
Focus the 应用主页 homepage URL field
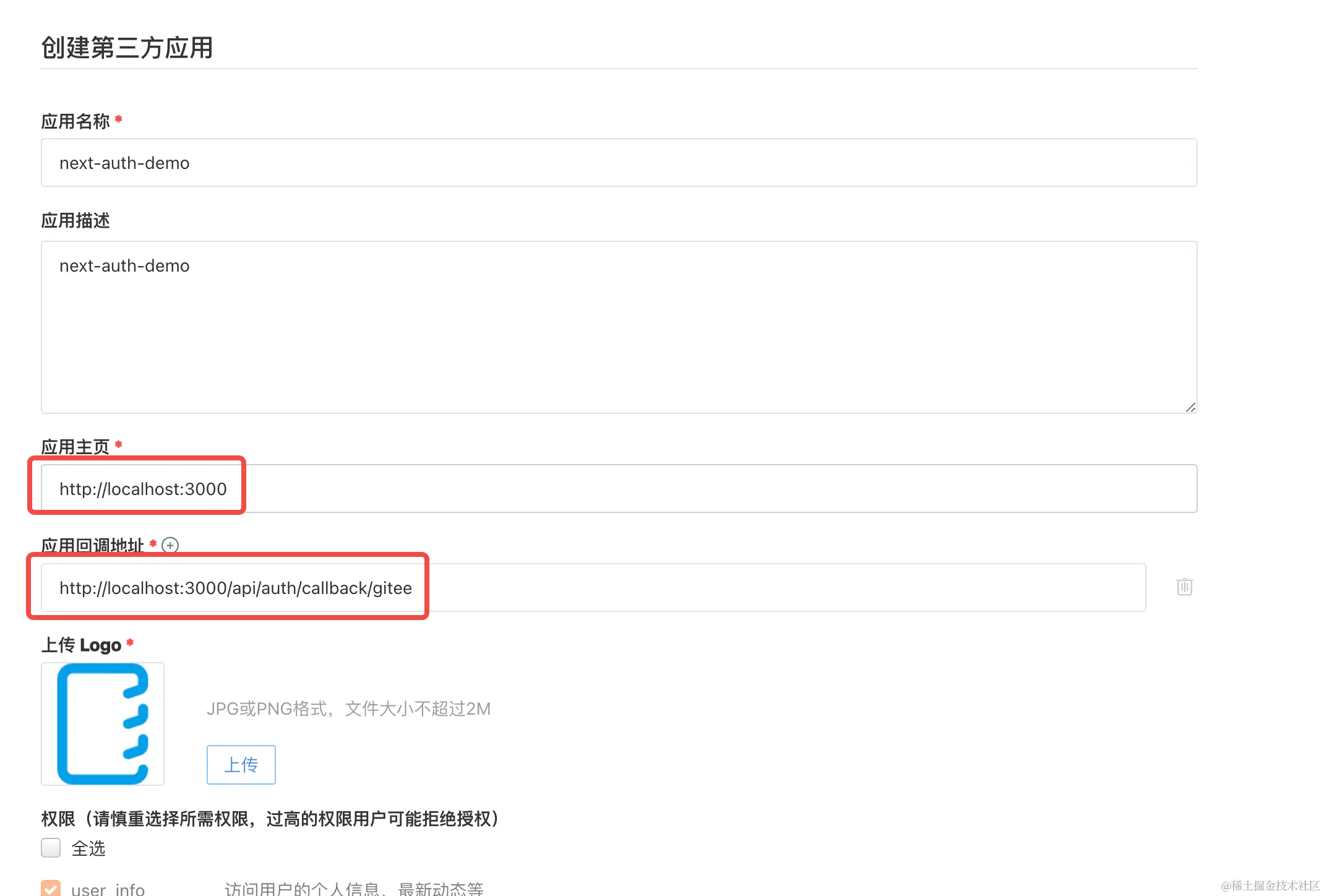[x=619, y=489]
